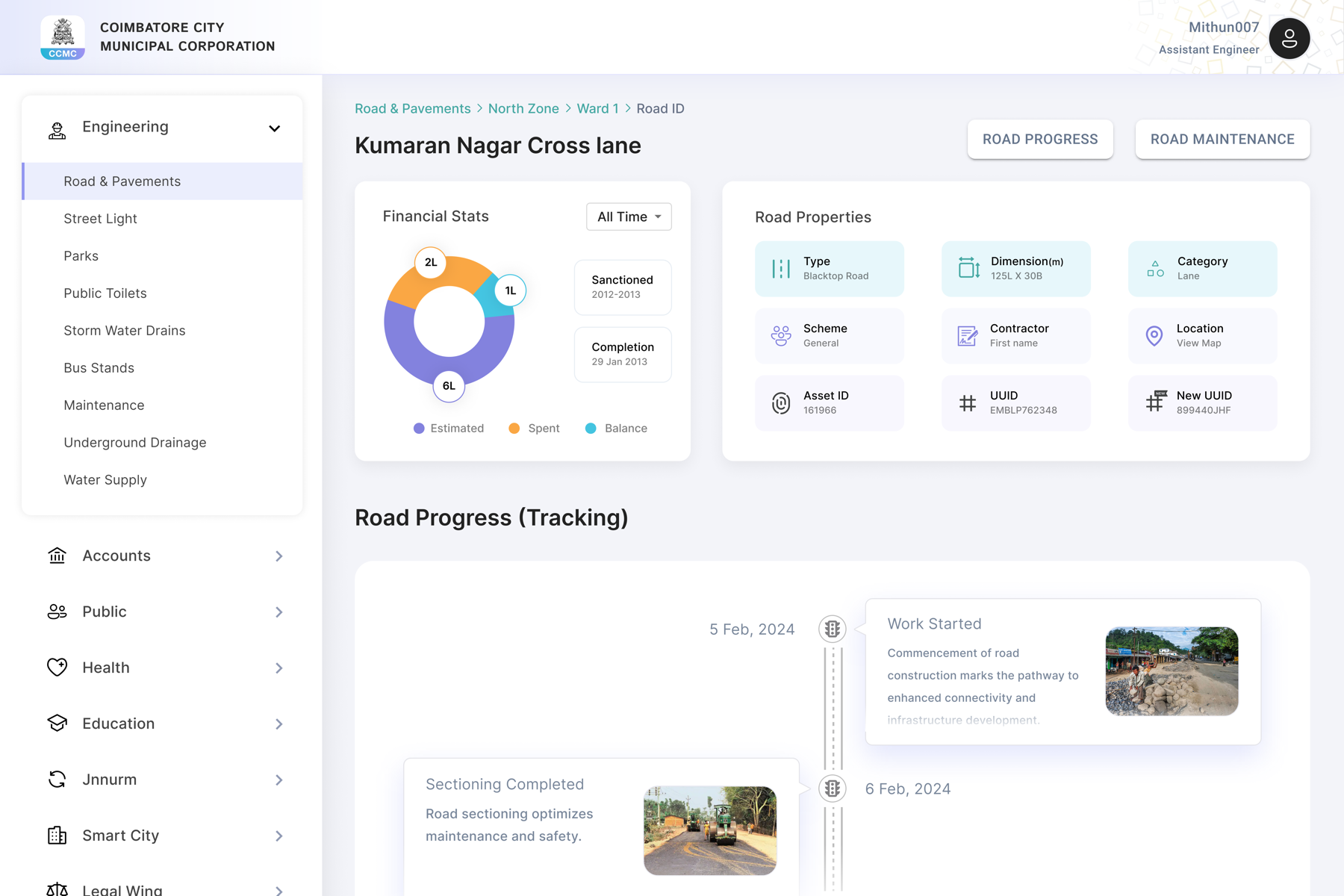
Task: Expand the Accounts menu chevron
Action: tap(279, 556)
